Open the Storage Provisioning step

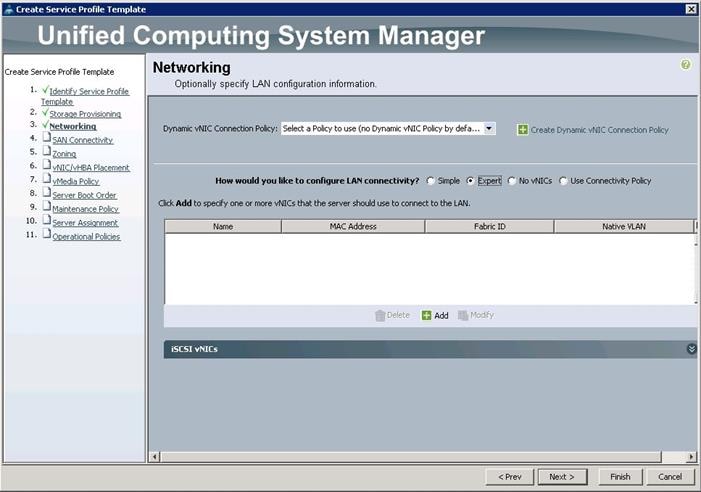tap(85, 114)
